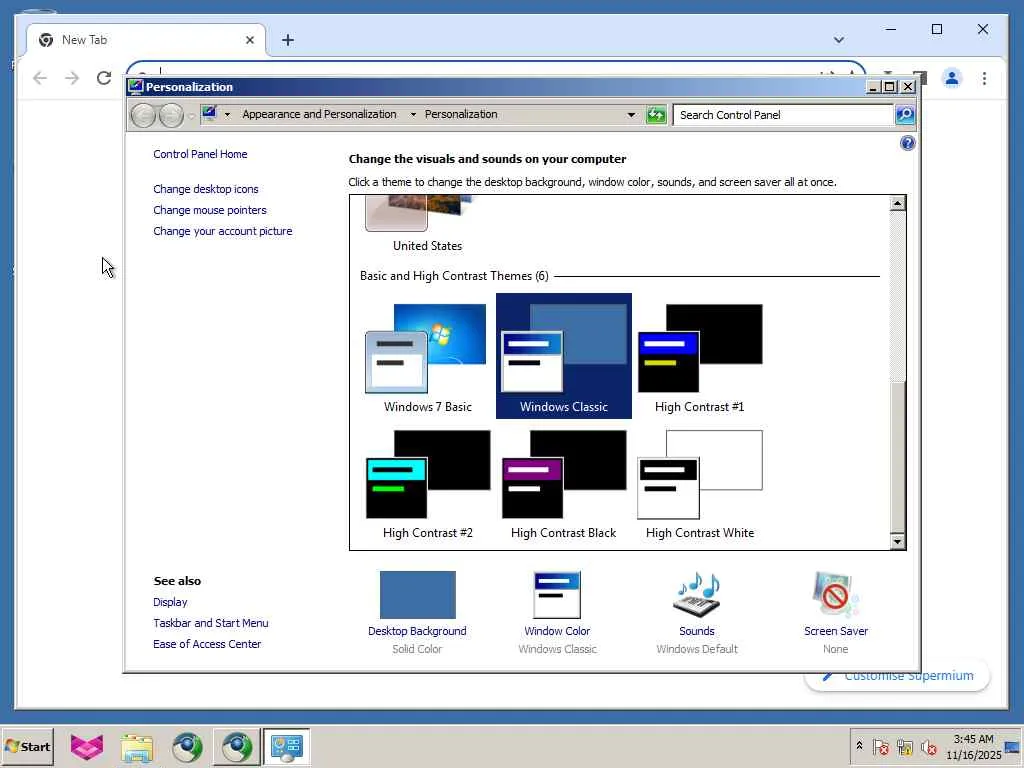Image resolution: width=1024 pixels, height=768 pixels.
Task: Go back in Personalization window
Action: 143,116
